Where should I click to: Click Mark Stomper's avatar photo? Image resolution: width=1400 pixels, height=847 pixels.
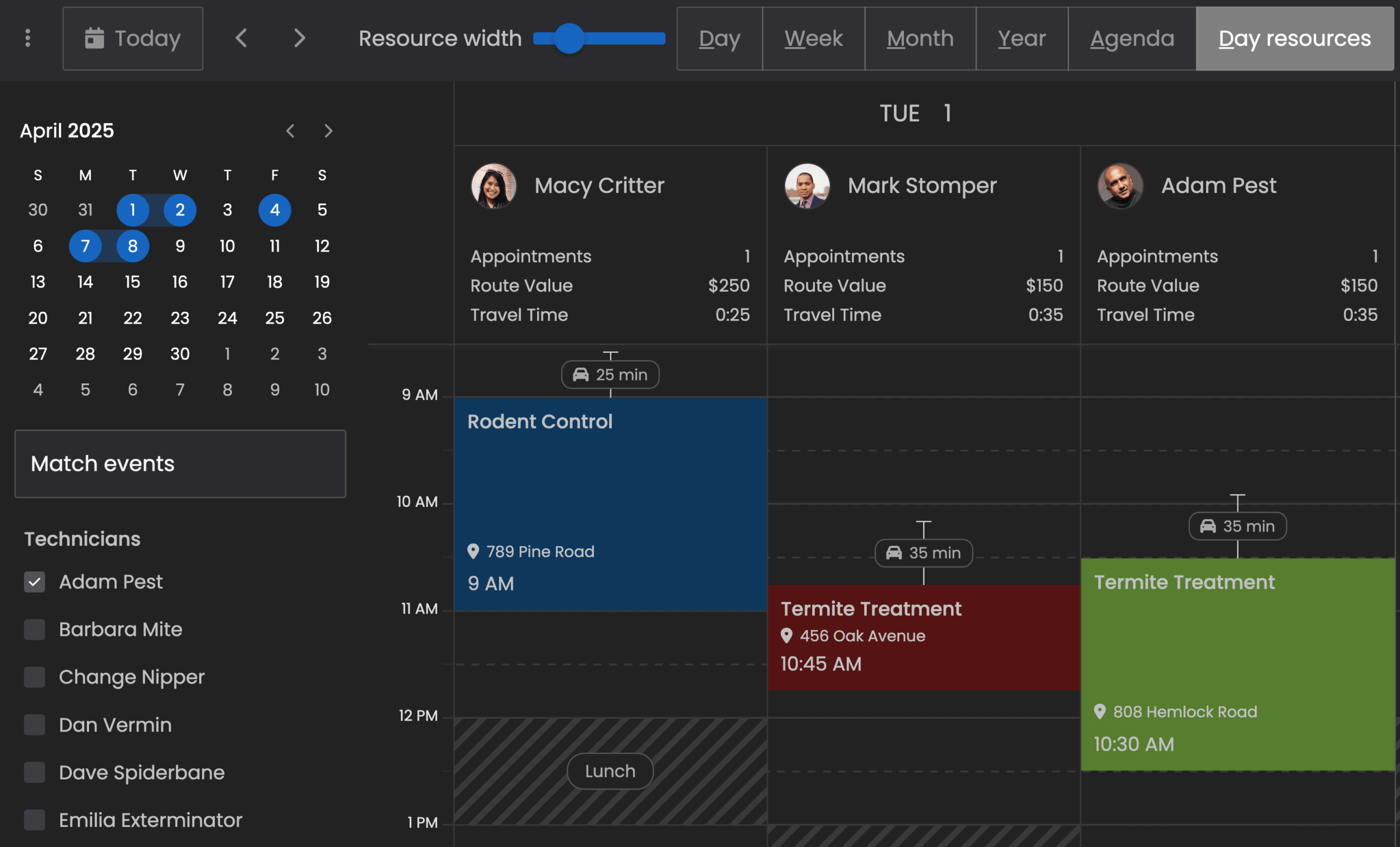click(807, 186)
